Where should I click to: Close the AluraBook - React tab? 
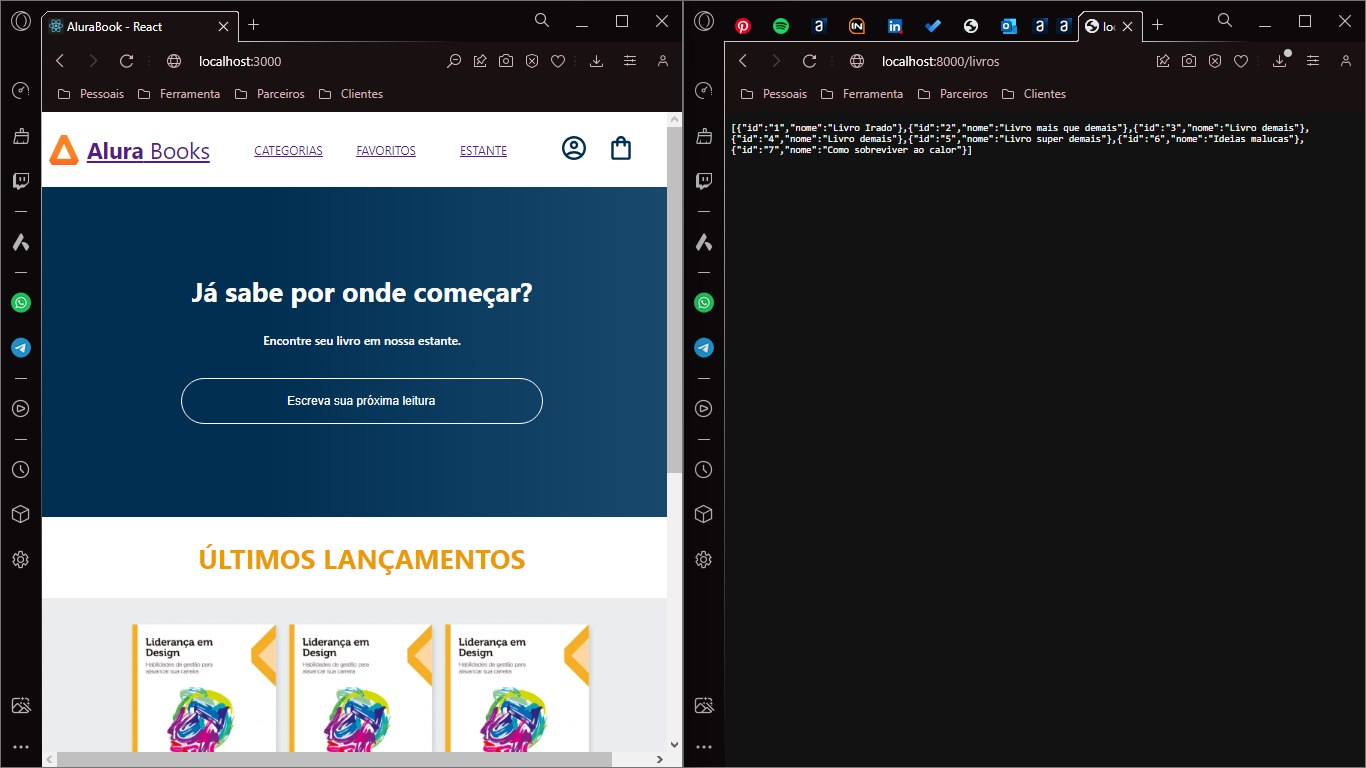223,26
